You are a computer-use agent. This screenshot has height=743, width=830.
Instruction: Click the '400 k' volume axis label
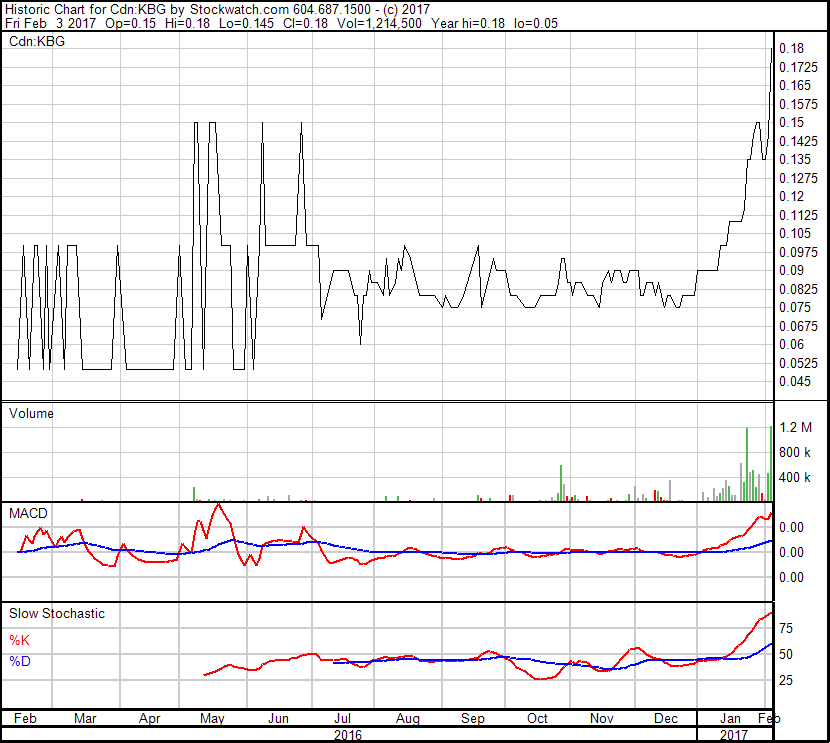coord(795,477)
